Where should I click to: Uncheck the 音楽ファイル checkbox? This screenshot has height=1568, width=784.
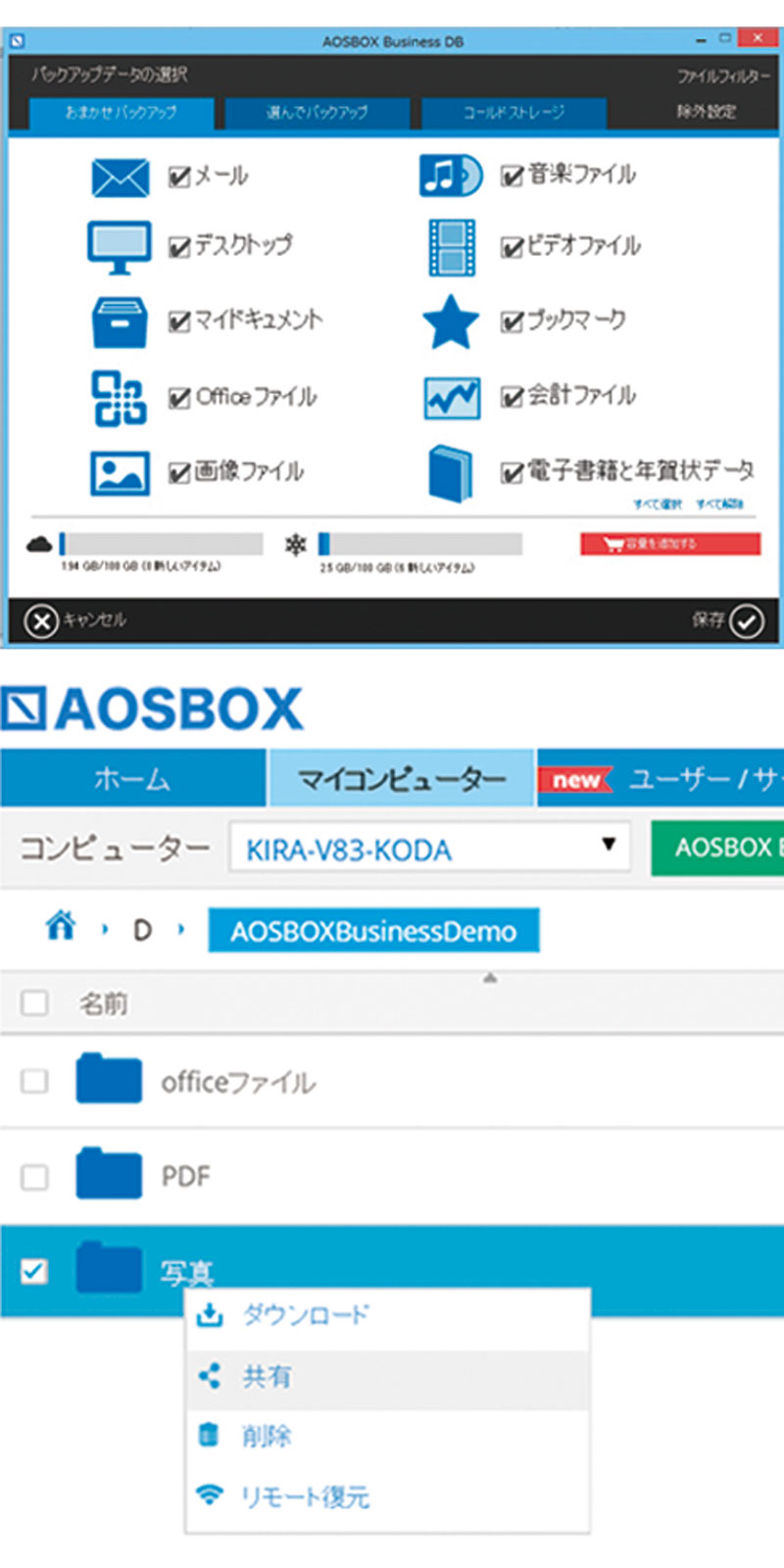pyautogui.click(x=513, y=176)
